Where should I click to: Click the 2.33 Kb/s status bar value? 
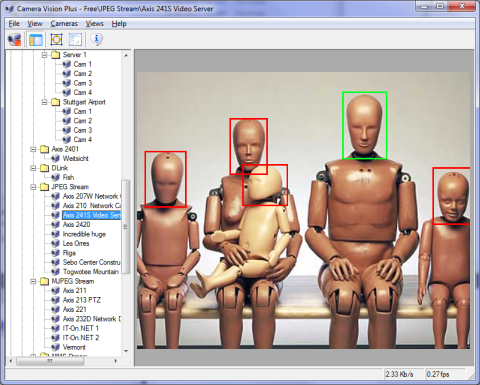coord(399,374)
